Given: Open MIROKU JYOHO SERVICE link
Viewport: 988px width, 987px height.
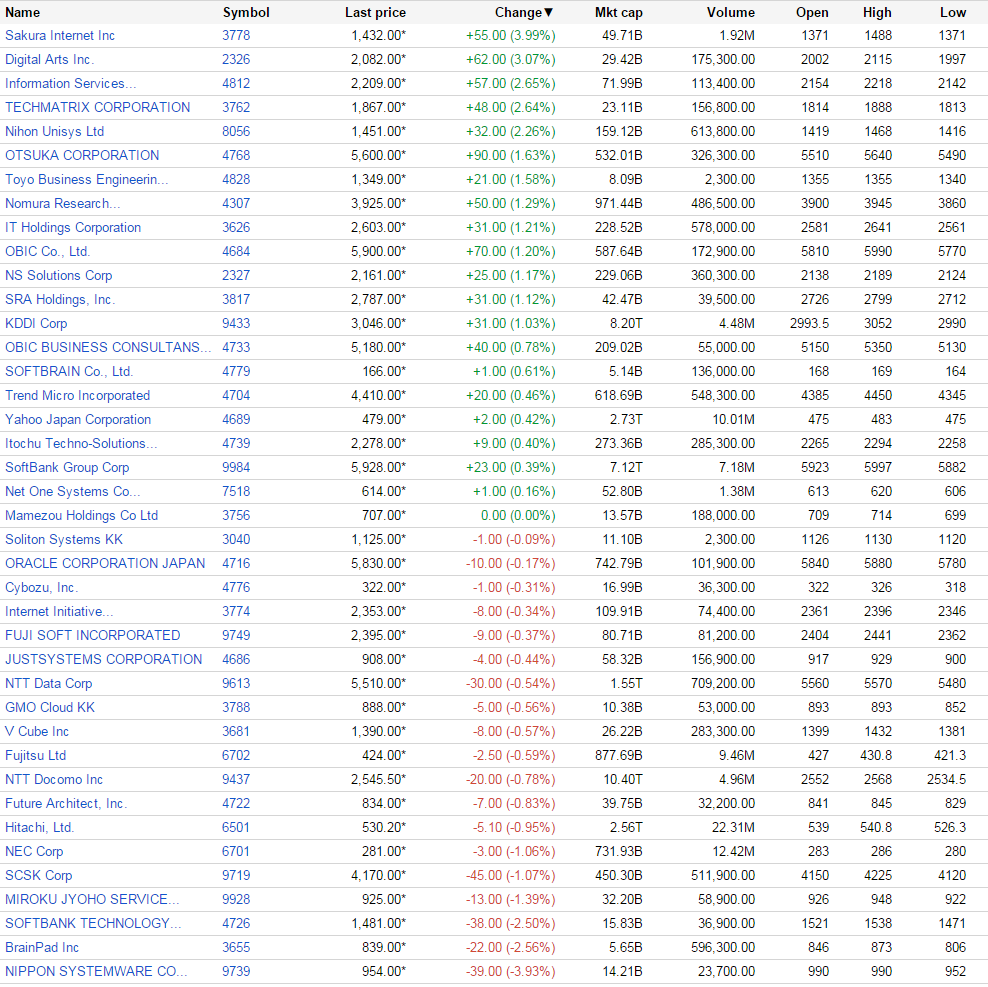Looking at the screenshot, I should (92, 899).
